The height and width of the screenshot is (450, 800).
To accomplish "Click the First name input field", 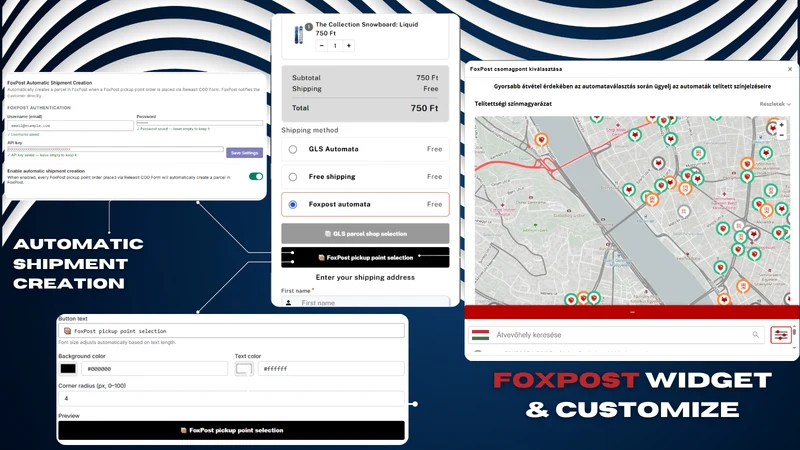I will click(365, 303).
